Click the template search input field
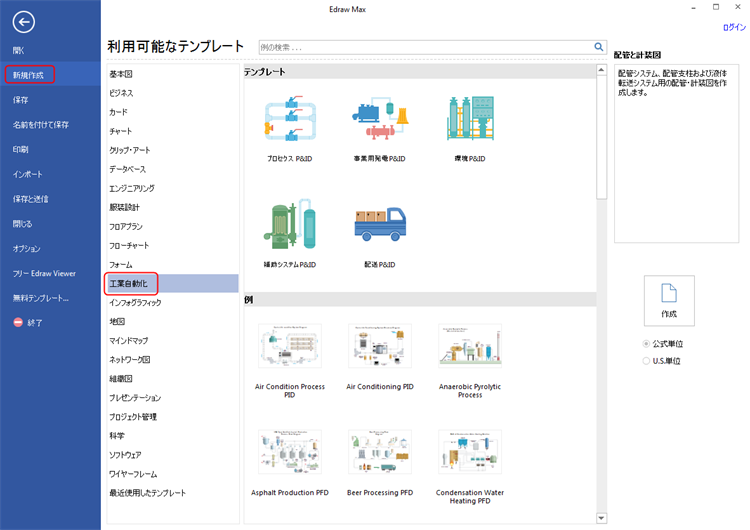 click(x=424, y=46)
